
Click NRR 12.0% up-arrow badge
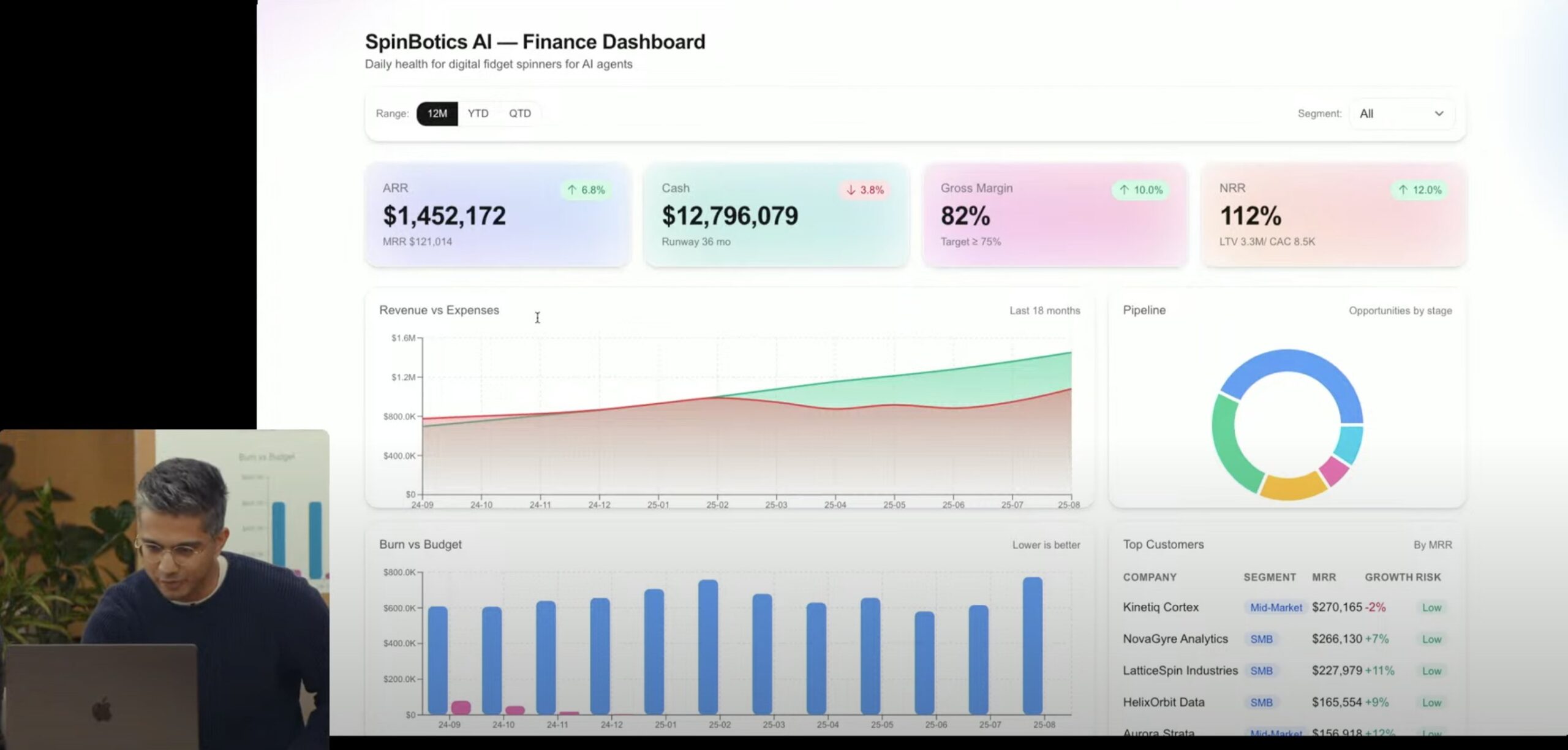pyautogui.click(x=1420, y=190)
